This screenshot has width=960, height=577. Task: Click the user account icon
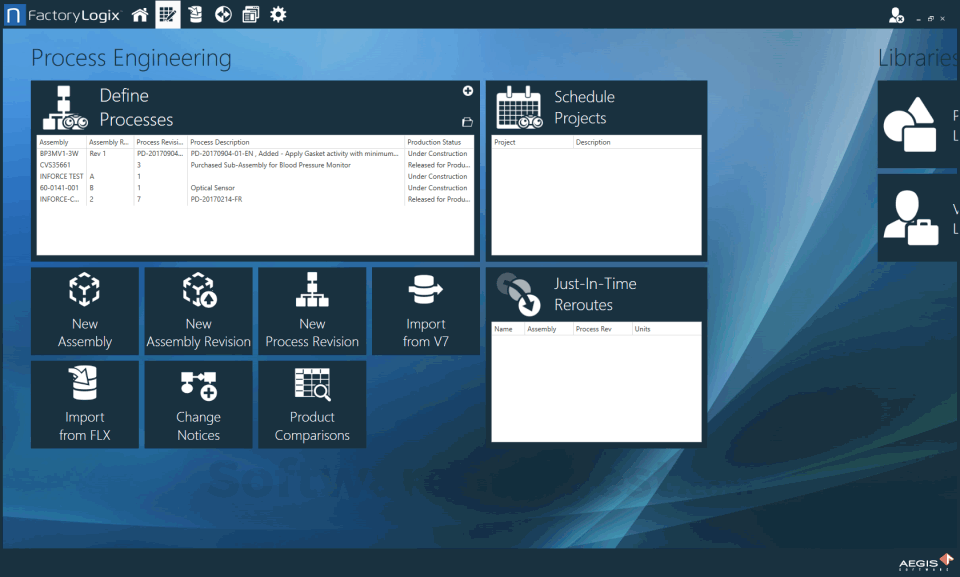point(895,14)
